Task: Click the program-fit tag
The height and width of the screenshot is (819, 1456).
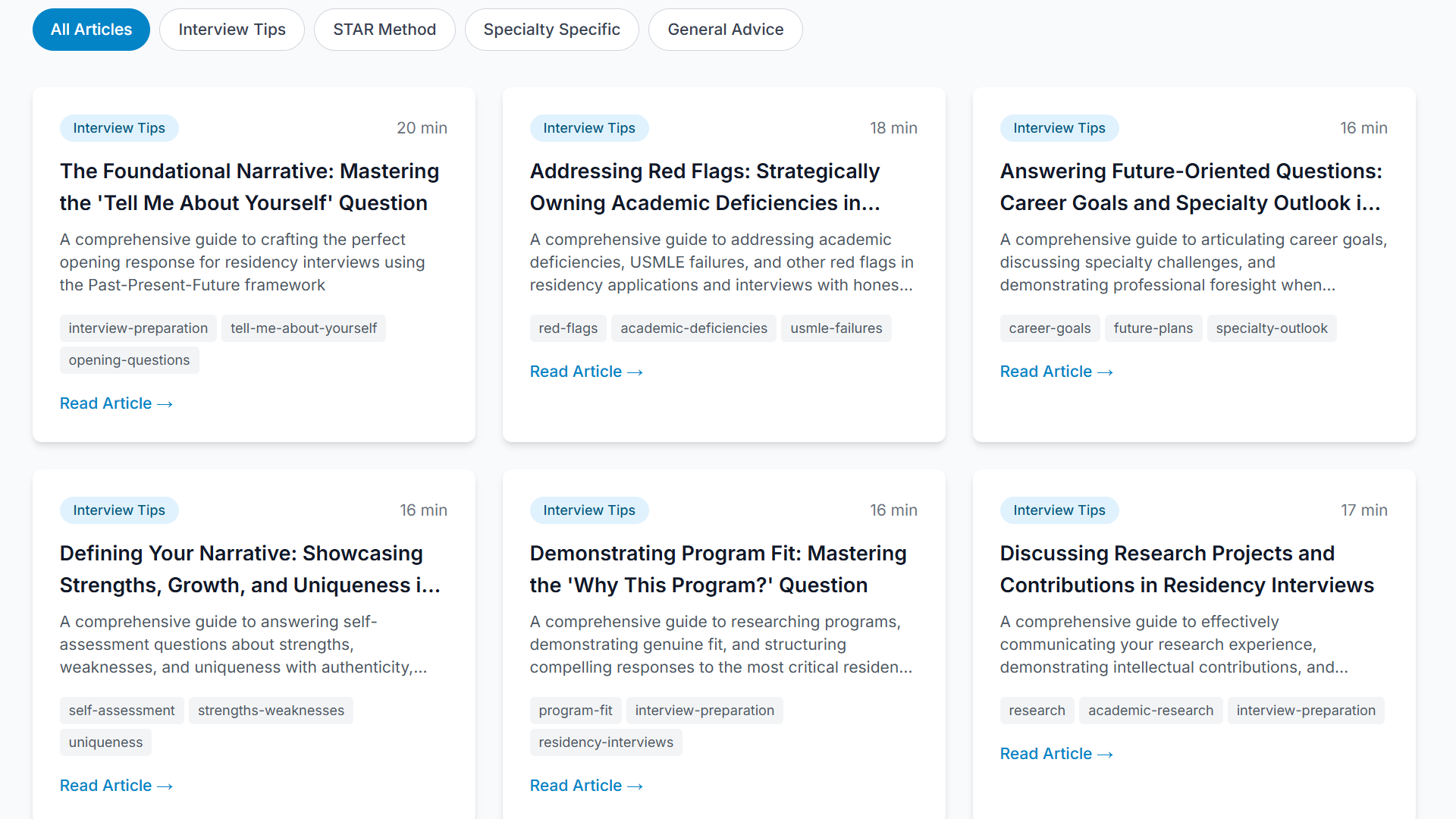Action: click(576, 711)
